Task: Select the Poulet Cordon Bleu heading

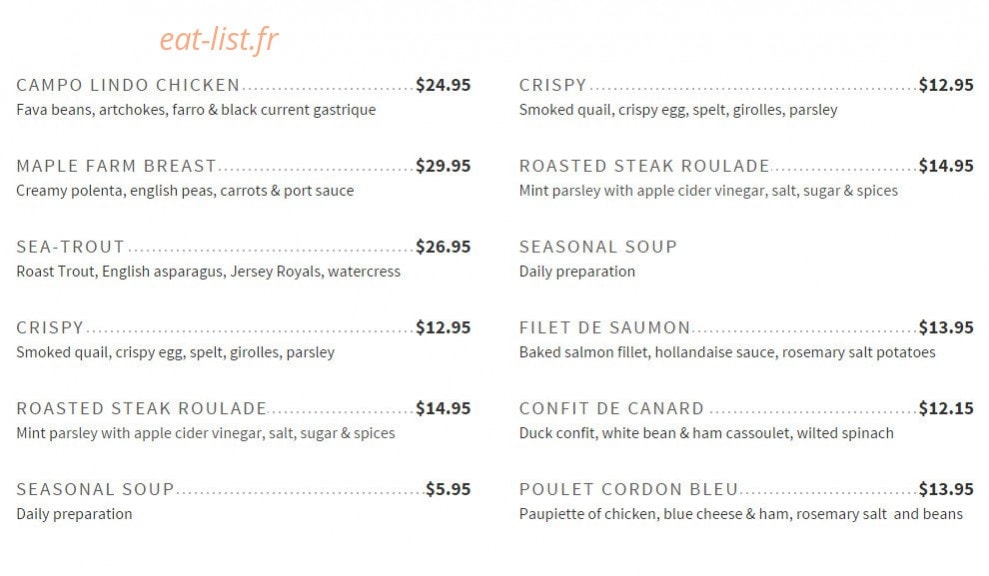Action: pyautogui.click(x=629, y=489)
